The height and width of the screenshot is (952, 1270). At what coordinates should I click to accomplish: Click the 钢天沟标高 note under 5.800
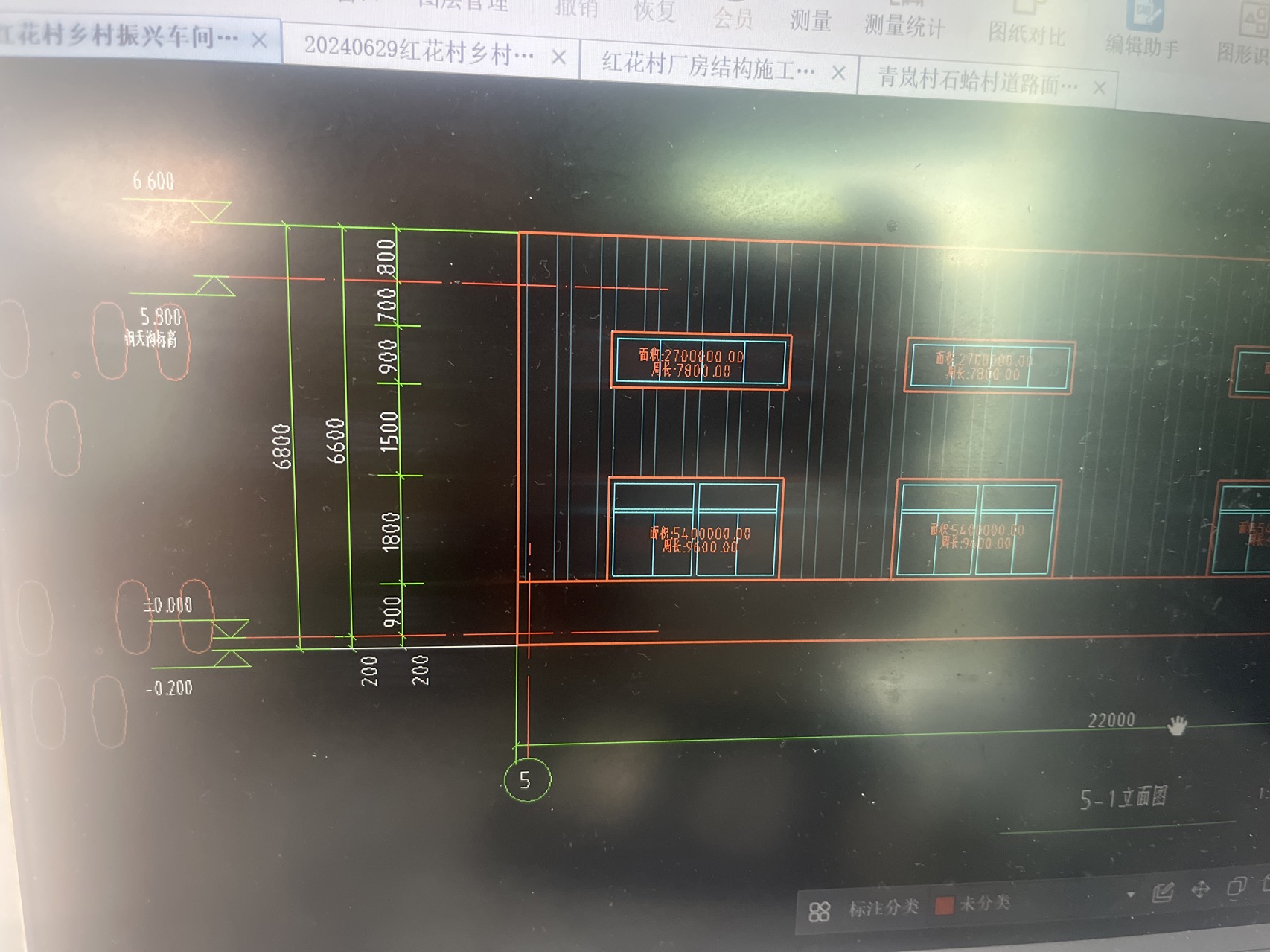(151, 339)
